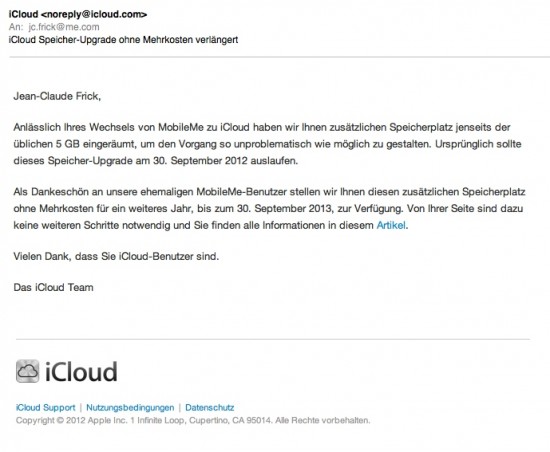Click the date 30. September 2012 in the text
This screenshot has height=452, width=550.
(200, 161)
